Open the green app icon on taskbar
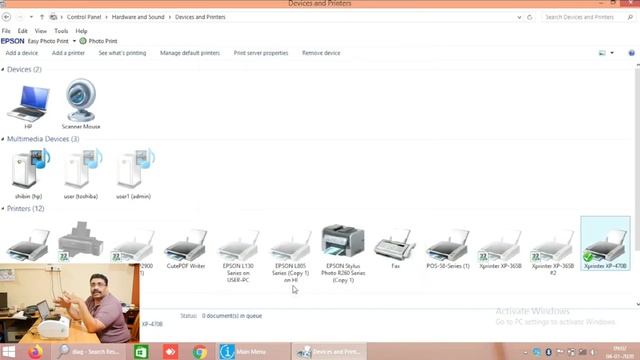Image resolution: width=640 pixels, height=360 pixels. click(x=141, y=351)
